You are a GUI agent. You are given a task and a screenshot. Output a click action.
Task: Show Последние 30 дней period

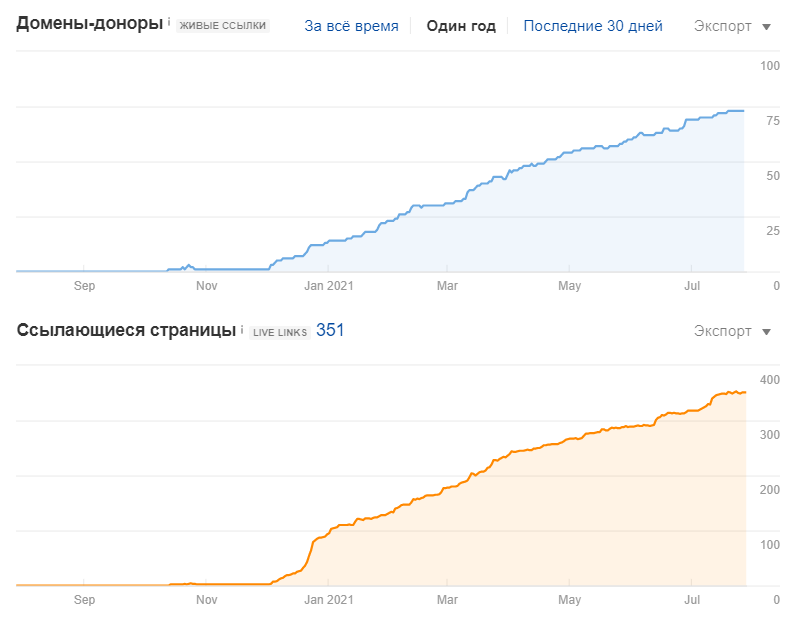pos(593,26)
